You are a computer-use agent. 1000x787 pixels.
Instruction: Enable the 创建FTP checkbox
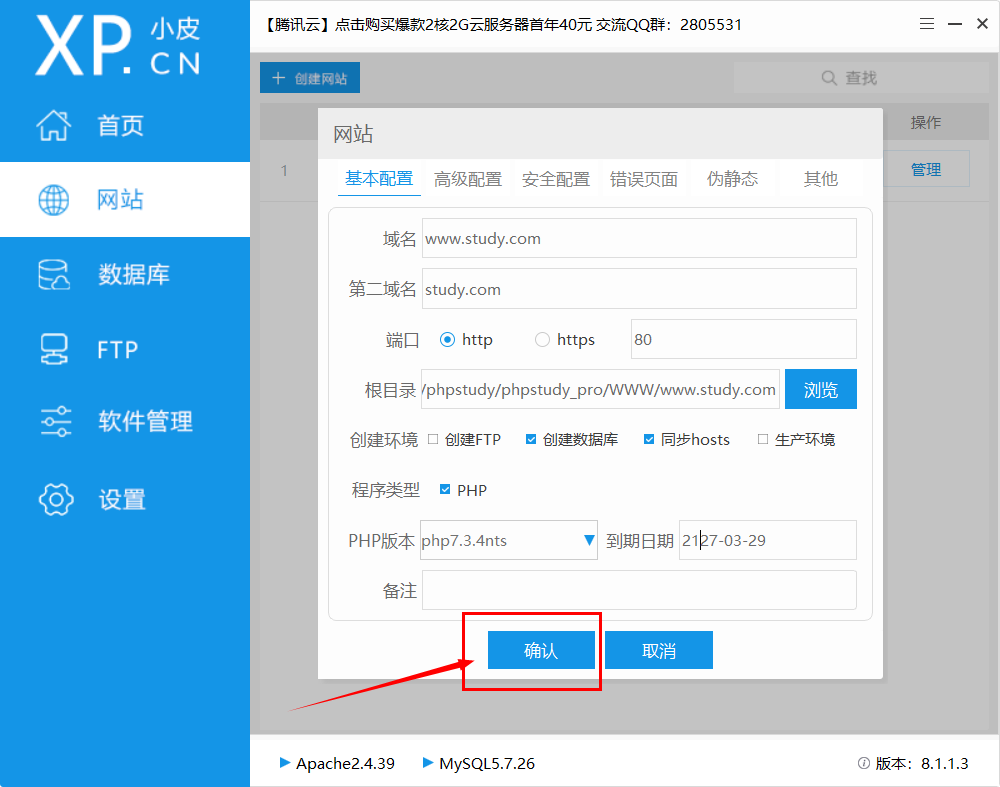[433, 439]
